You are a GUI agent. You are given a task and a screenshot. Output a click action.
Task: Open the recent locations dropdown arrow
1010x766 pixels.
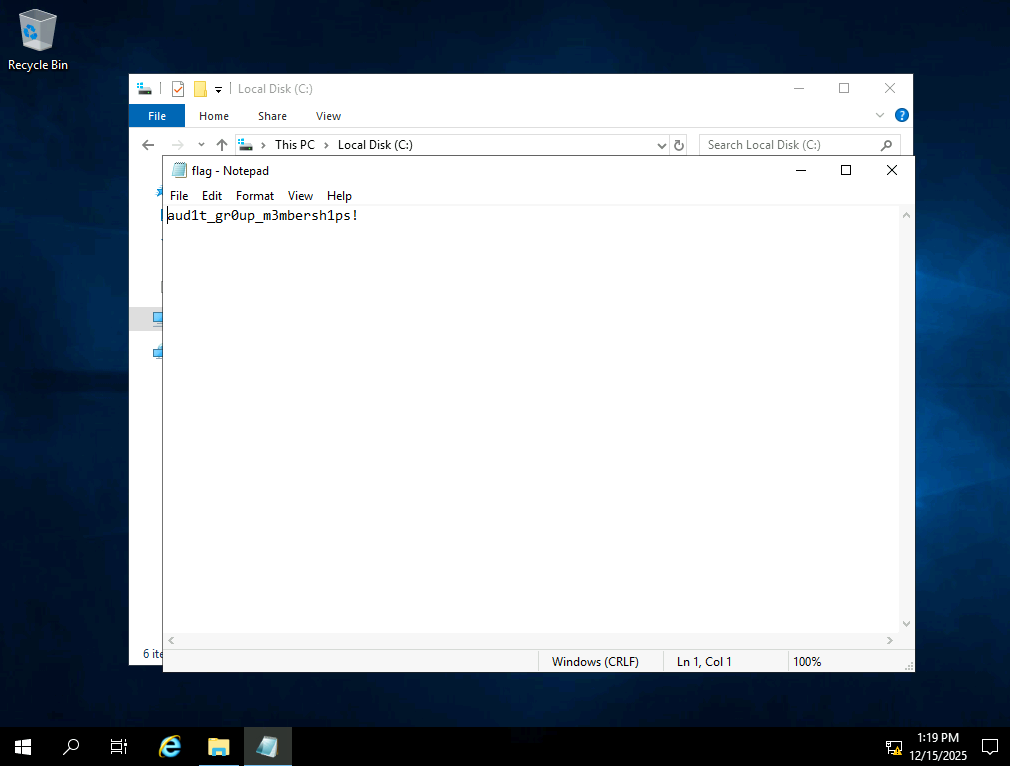[x=202, y=145]
